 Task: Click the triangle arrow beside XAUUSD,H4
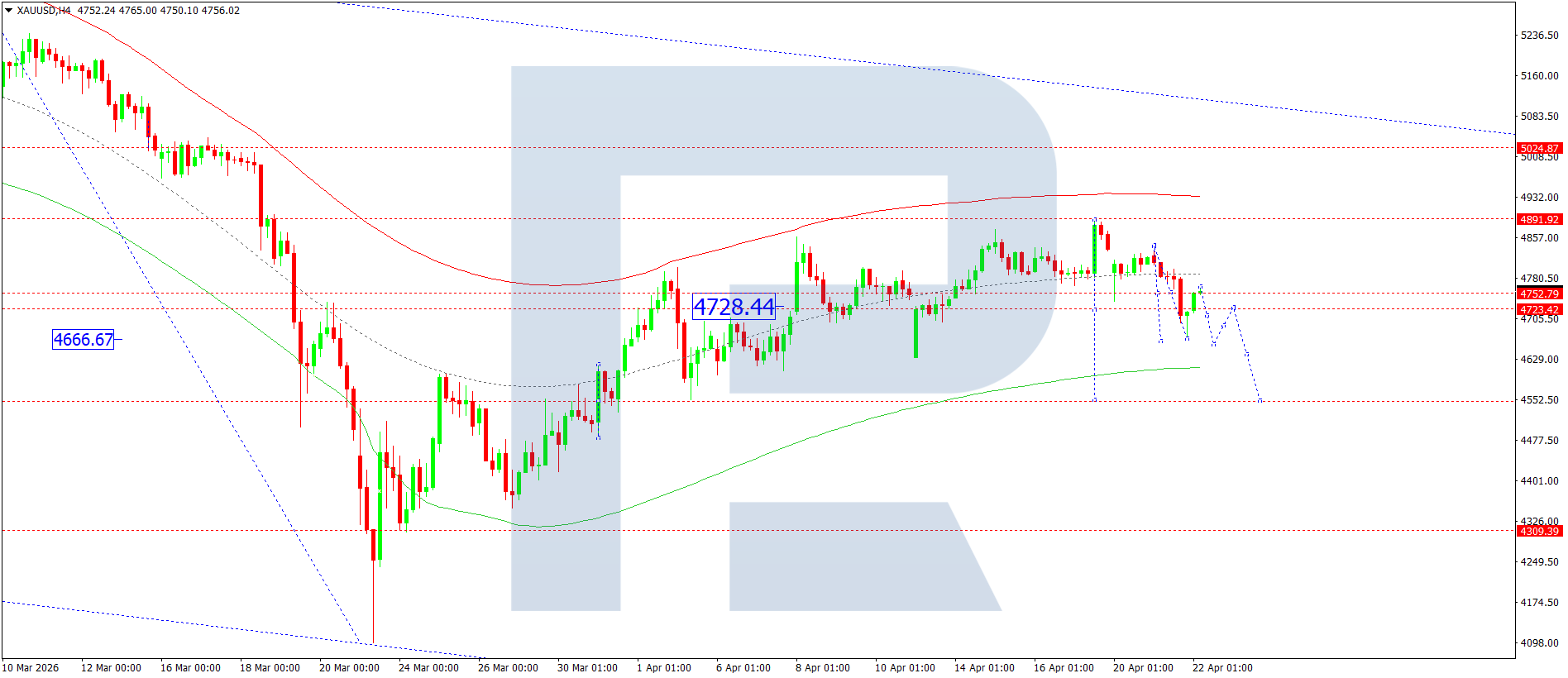tap(8, 11)
